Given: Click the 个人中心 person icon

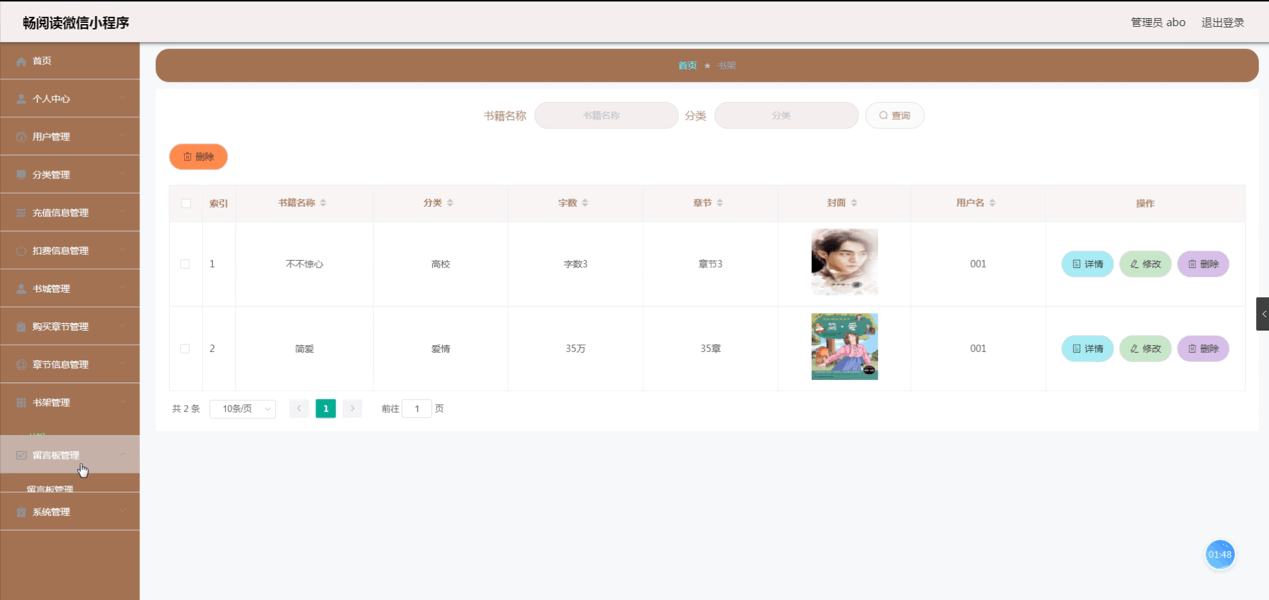Looking at the screenshot, I should click(21, 100).
